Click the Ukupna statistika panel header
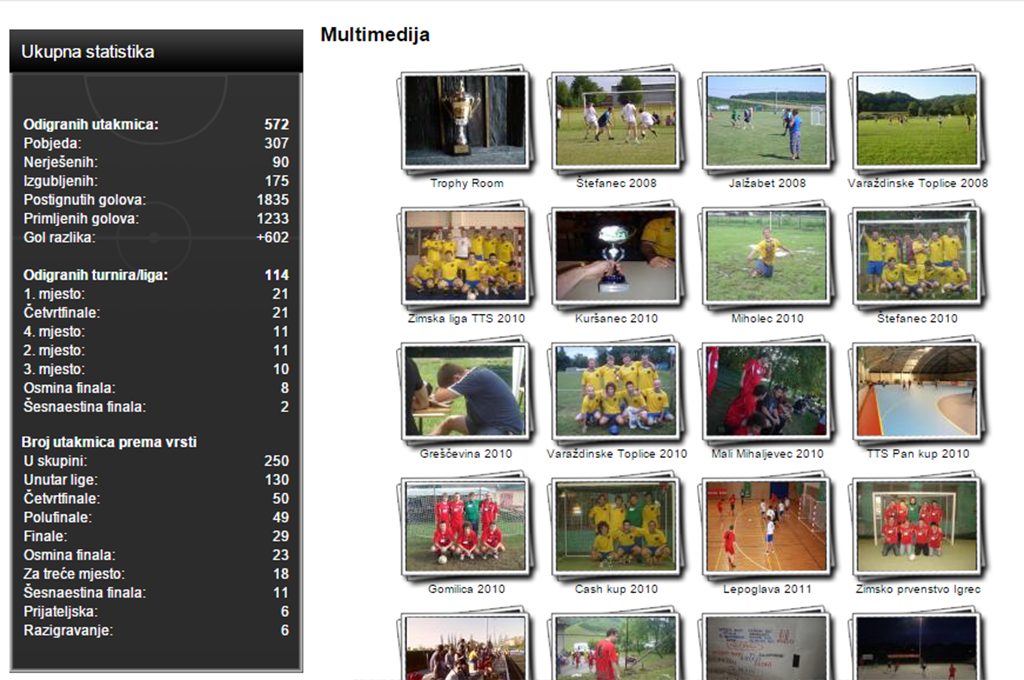 [x=155, y=52]
